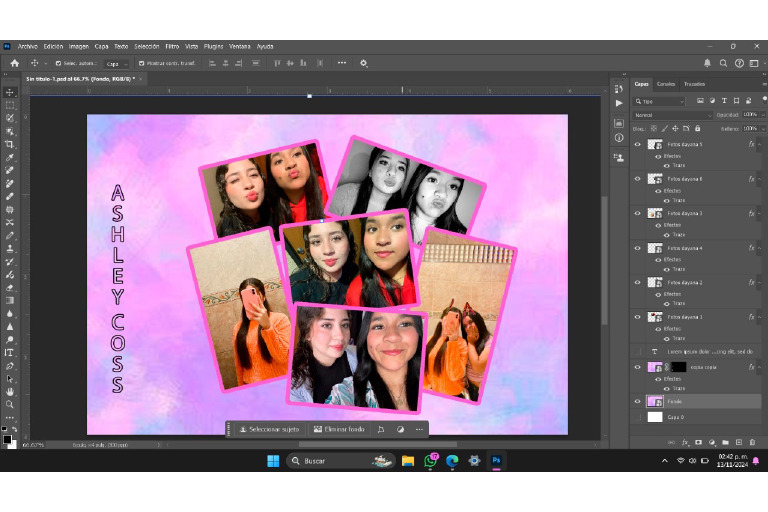Open the Photoshop search magnifier icon

click(x=723, y=63)
